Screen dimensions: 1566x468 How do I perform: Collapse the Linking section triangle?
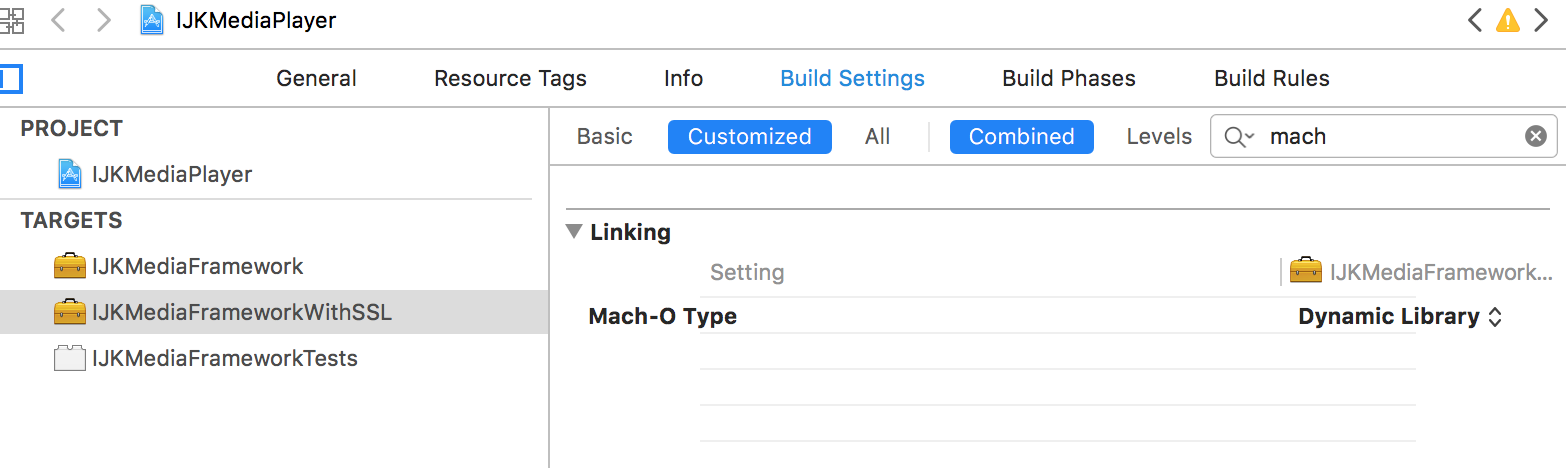tap(573, 232)
